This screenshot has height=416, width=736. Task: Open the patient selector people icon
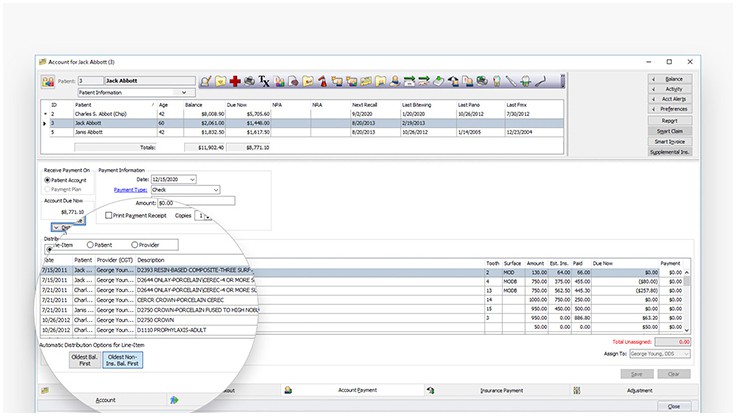(48, 81)
